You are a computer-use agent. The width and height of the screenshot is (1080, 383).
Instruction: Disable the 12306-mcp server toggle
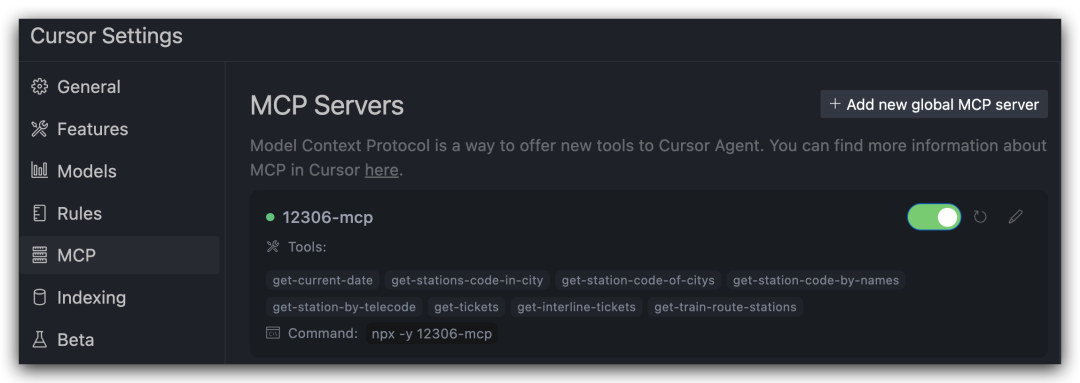point(934,217)
